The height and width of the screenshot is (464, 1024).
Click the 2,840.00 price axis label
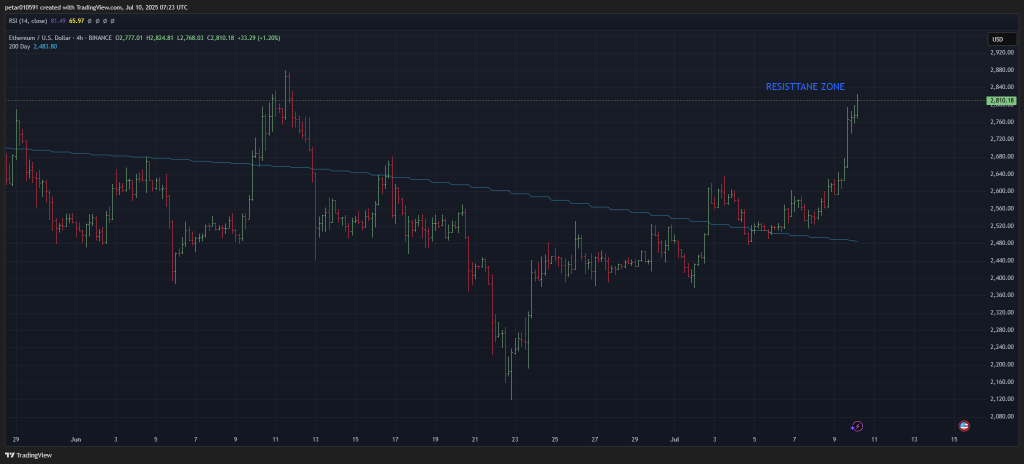click(x=1001, y=87)
